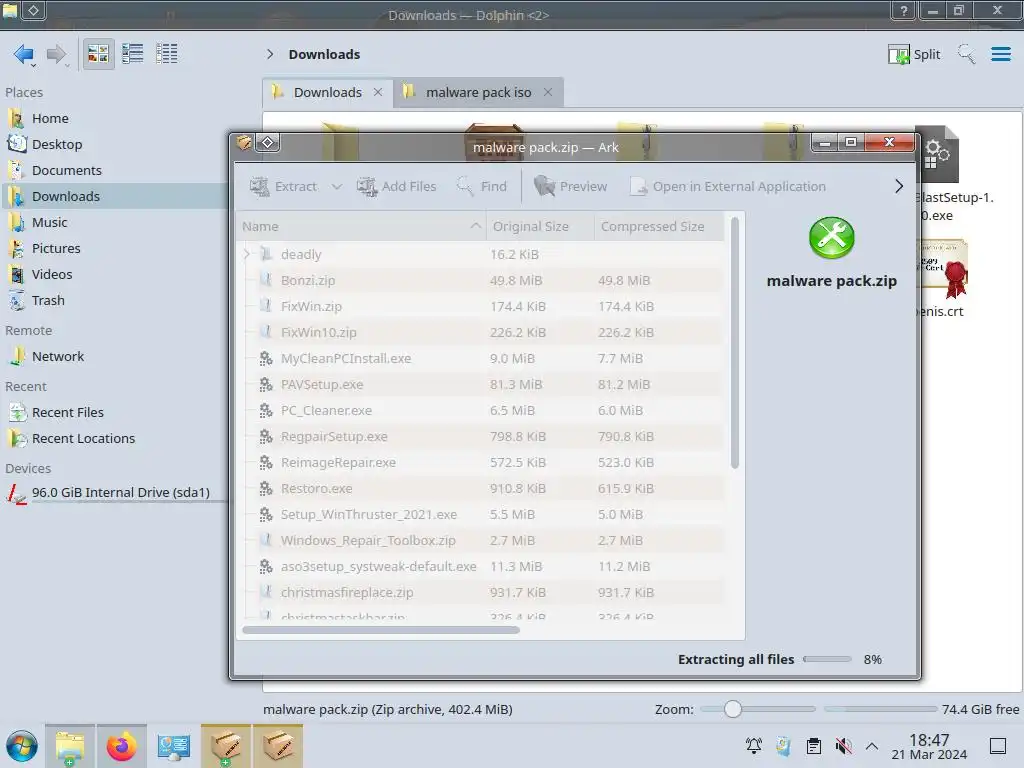Go back in Dolphin navigation
Screen dimensions: 1024x768
click(24, 54)
